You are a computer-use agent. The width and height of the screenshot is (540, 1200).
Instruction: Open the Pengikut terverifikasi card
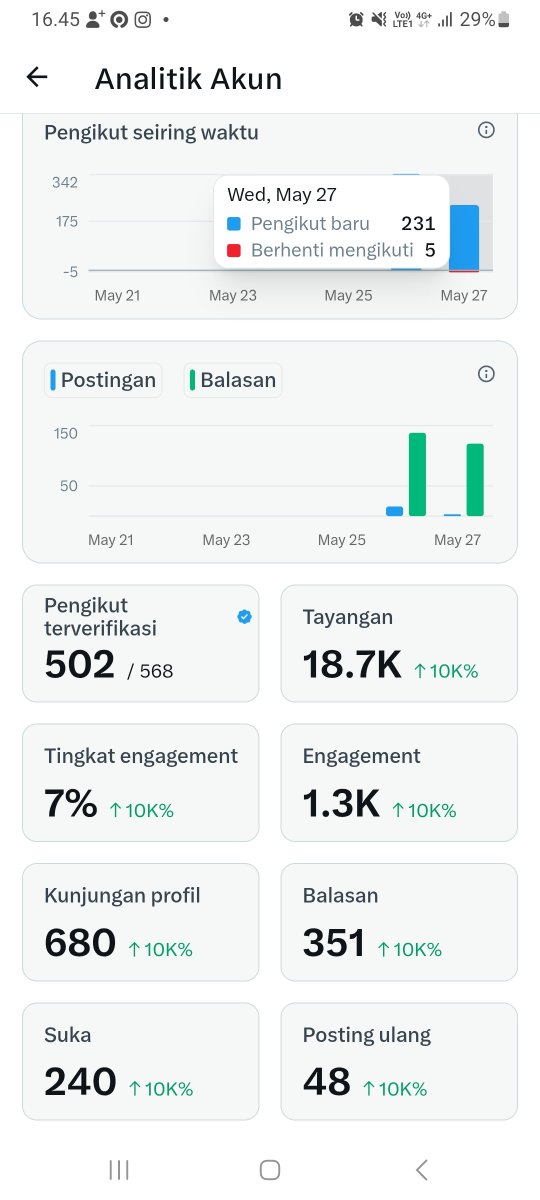[x=141, y=643]
